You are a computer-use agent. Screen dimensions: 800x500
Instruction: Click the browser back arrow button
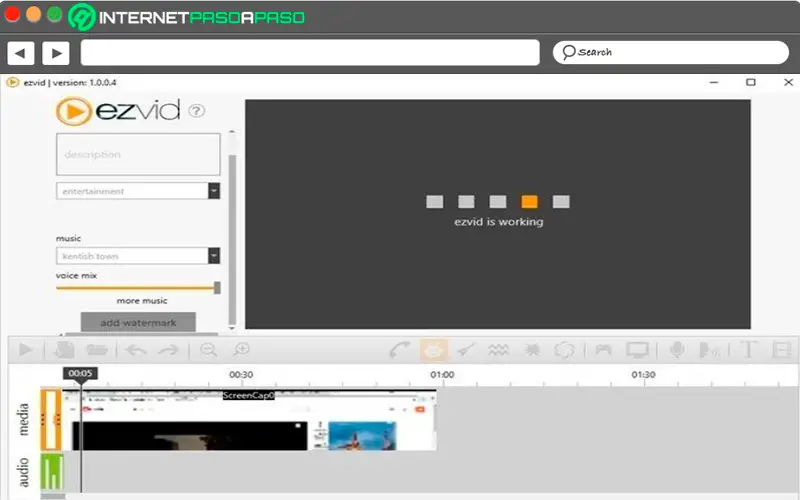[x=20, y=53]
